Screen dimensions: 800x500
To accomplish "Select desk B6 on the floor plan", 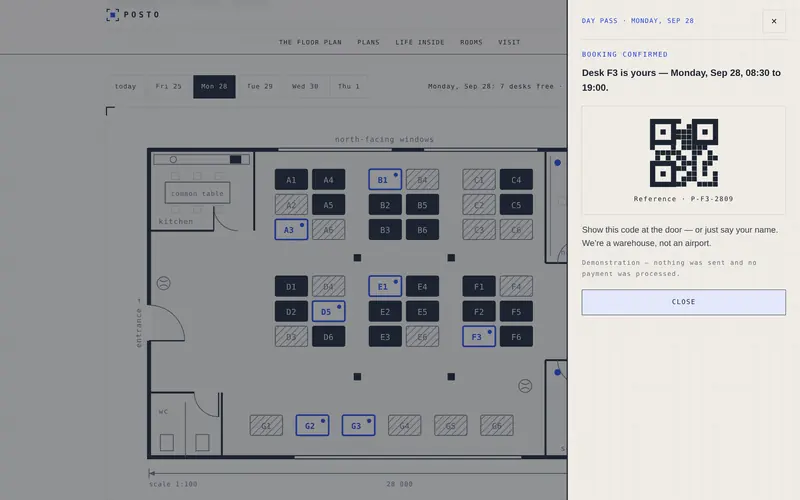I will tap(422, 230).
